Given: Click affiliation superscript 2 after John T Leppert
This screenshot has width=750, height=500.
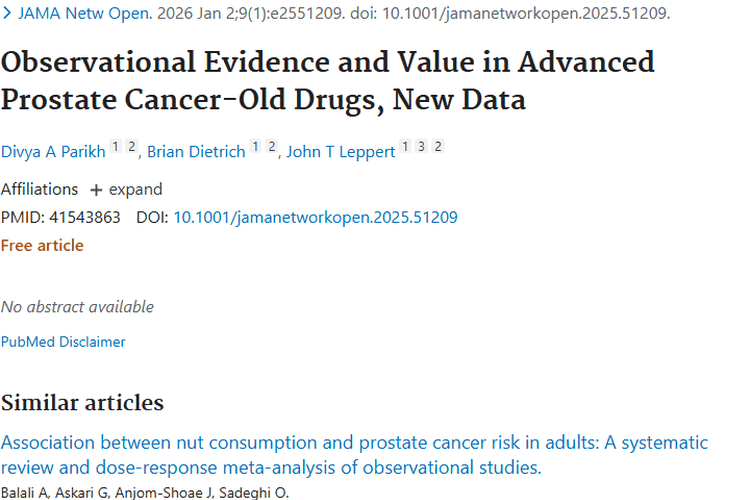Looking at the screenshot, I should coord(438,148).
